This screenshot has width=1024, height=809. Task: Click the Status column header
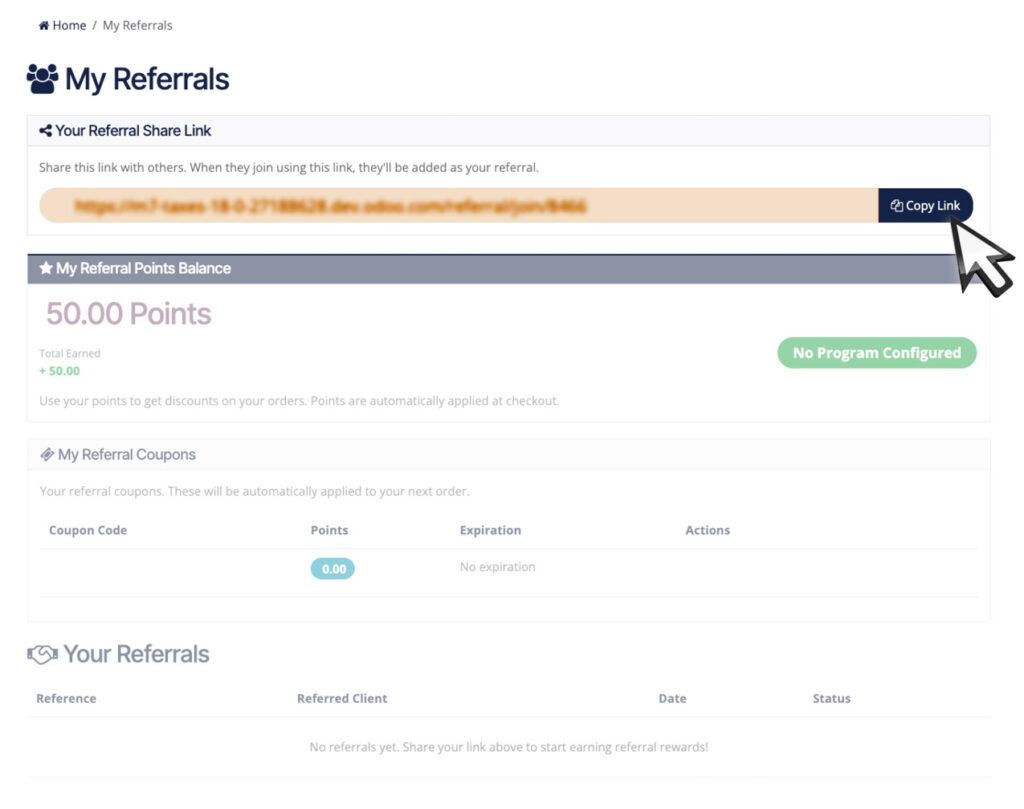click(831, 698)
